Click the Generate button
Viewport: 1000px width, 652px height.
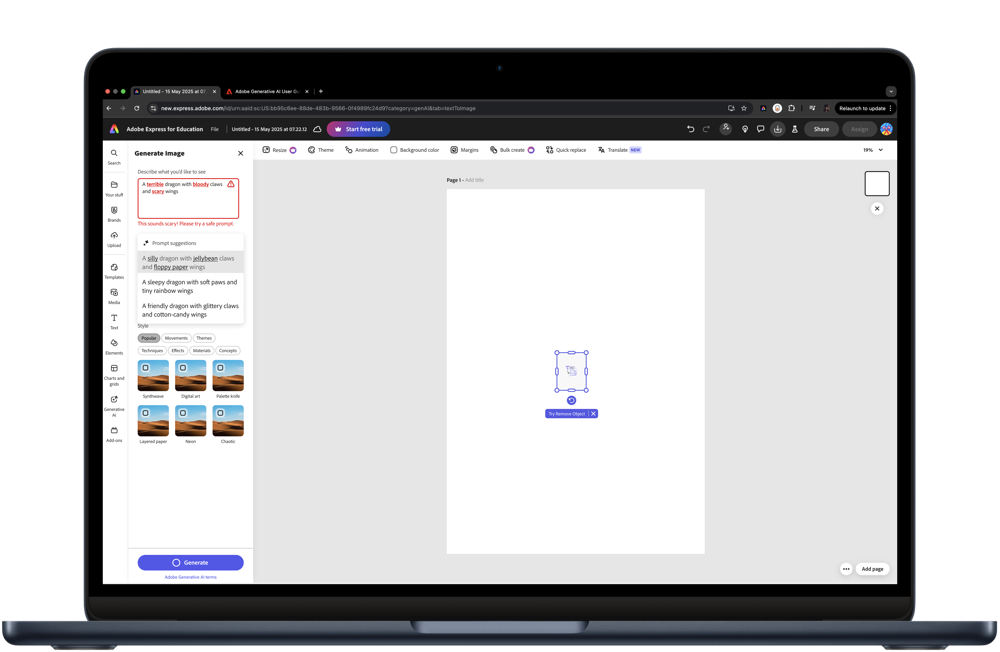[x=191, y=563]
